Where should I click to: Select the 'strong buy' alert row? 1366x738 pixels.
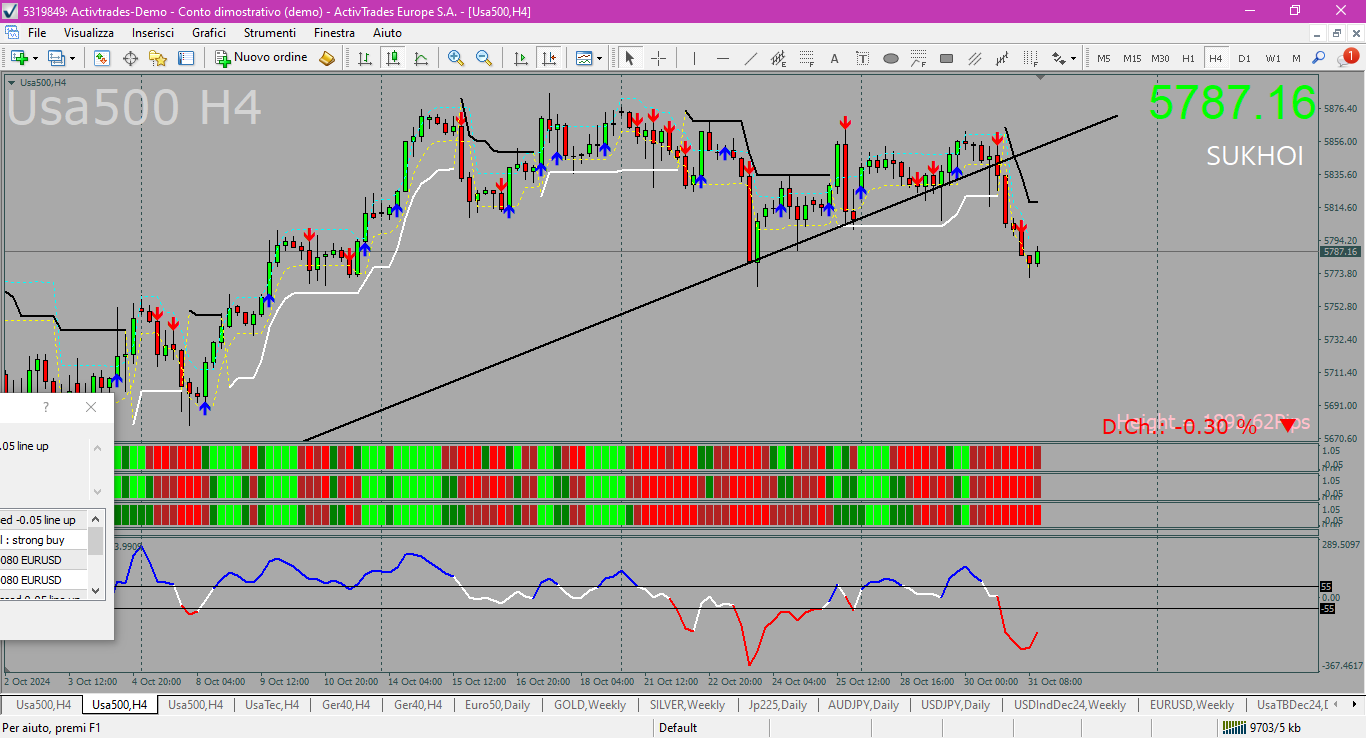[44, 540]
